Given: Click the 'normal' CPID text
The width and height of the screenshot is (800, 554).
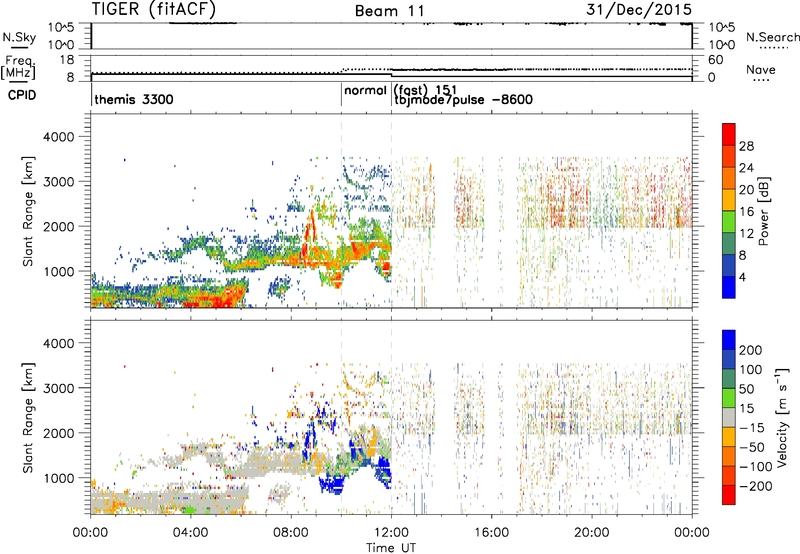Looking at the screenshot, I should 365,91.
